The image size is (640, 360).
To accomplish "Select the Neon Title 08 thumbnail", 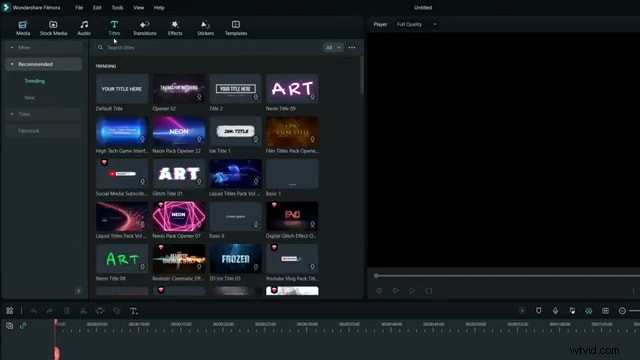I will tap(122, 258).
